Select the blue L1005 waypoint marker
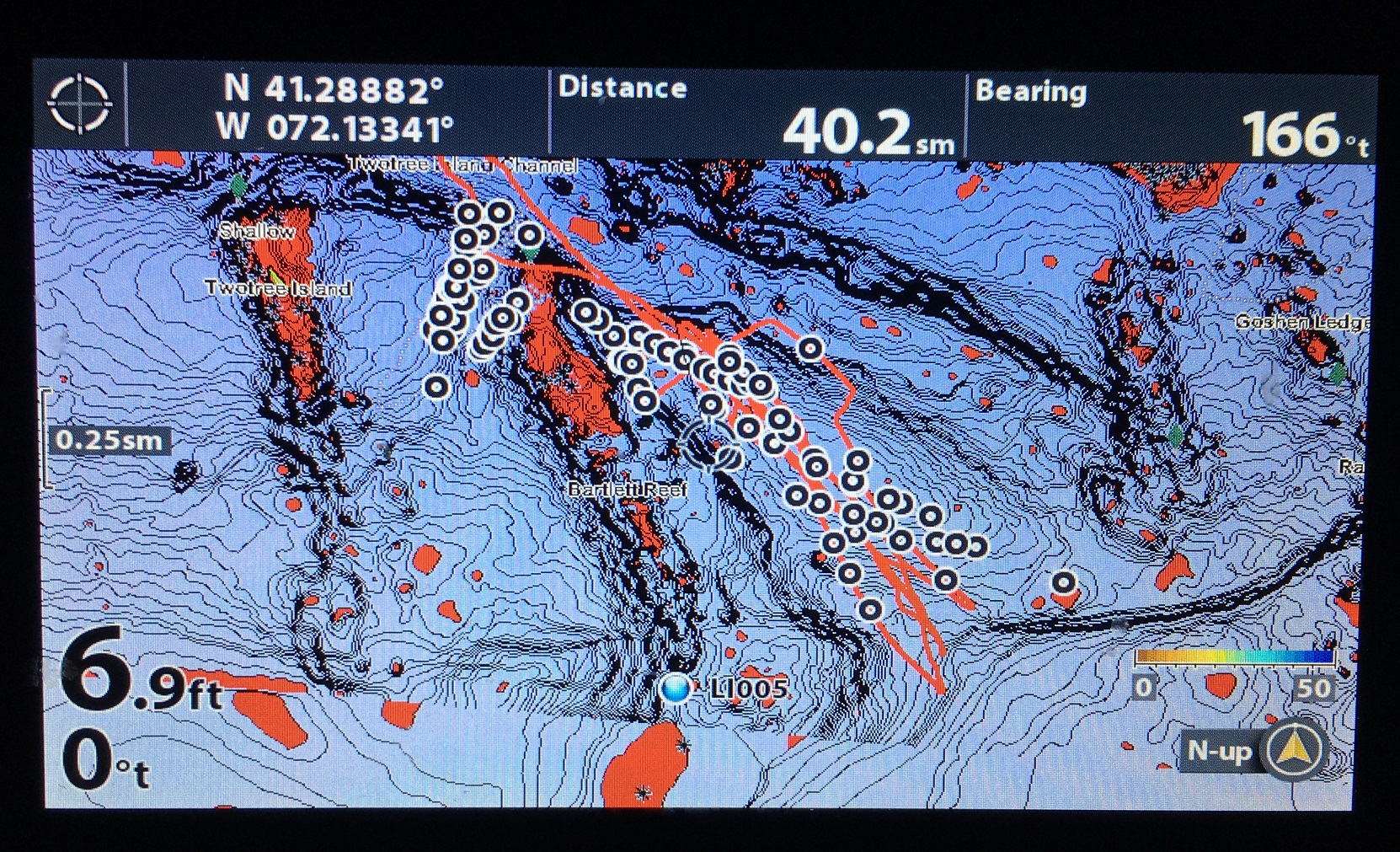The height and width of the screenshot is (852, 1400). (x=676, y=689)
